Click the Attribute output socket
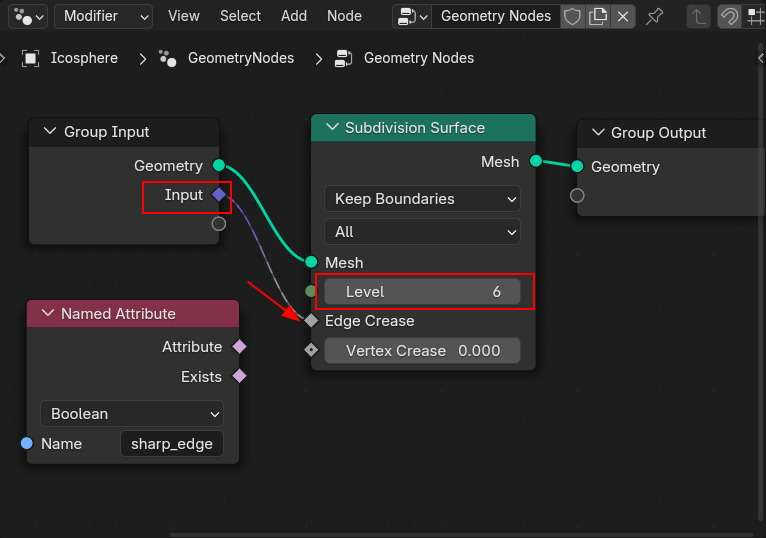 [x=239, y=346]
